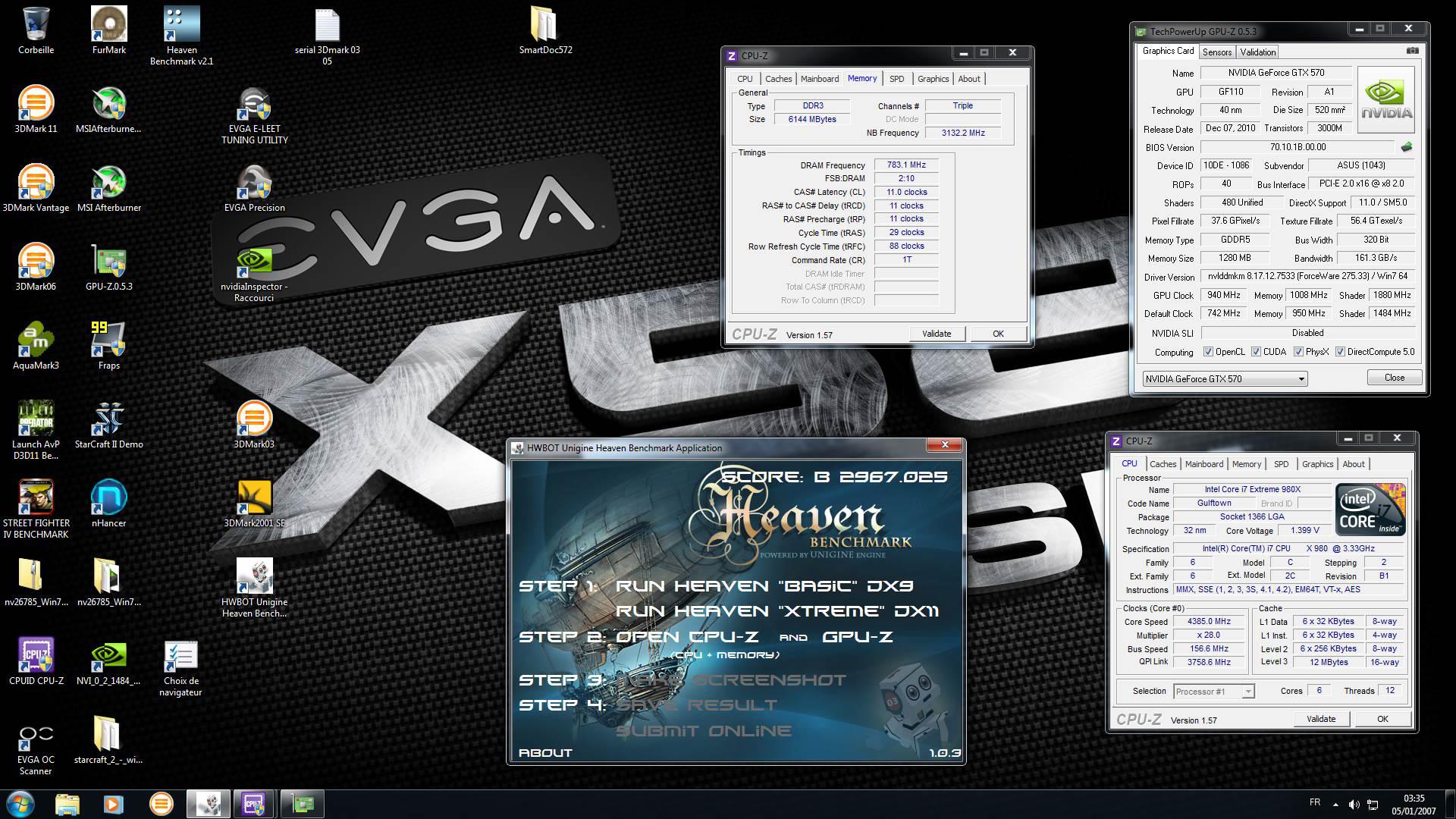This screenshot has height=819, width=1456.
Task: Launch the 3DMark03 shortcut
Action: [255, 425]
